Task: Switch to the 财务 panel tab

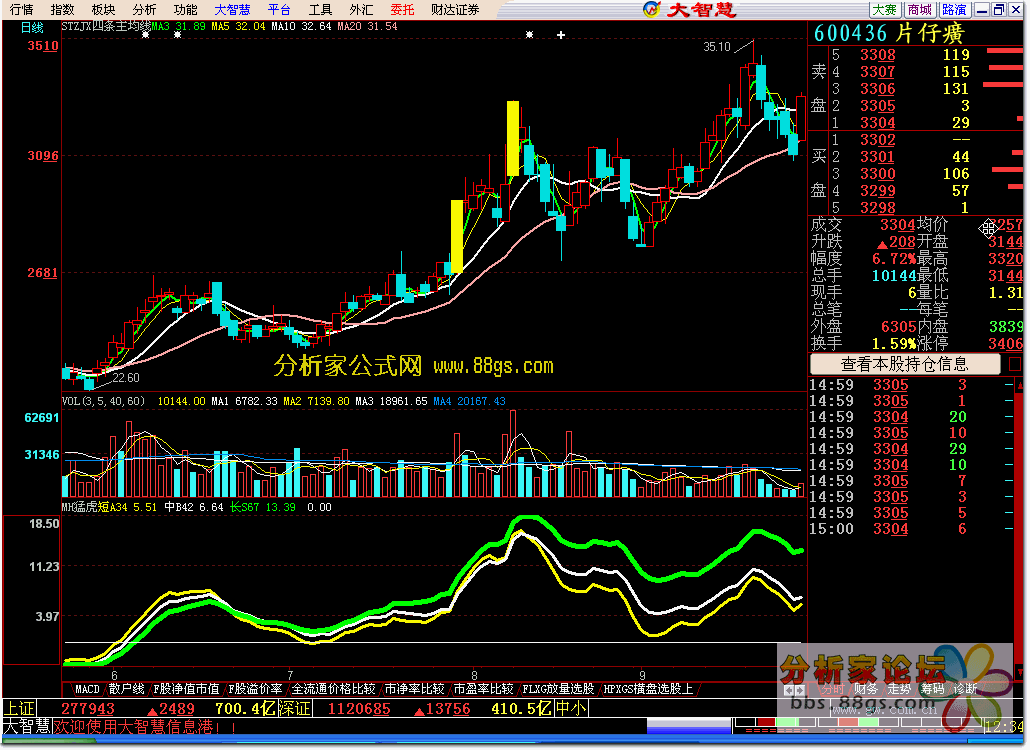Action: pyautogui.click(x=865, y=688)
